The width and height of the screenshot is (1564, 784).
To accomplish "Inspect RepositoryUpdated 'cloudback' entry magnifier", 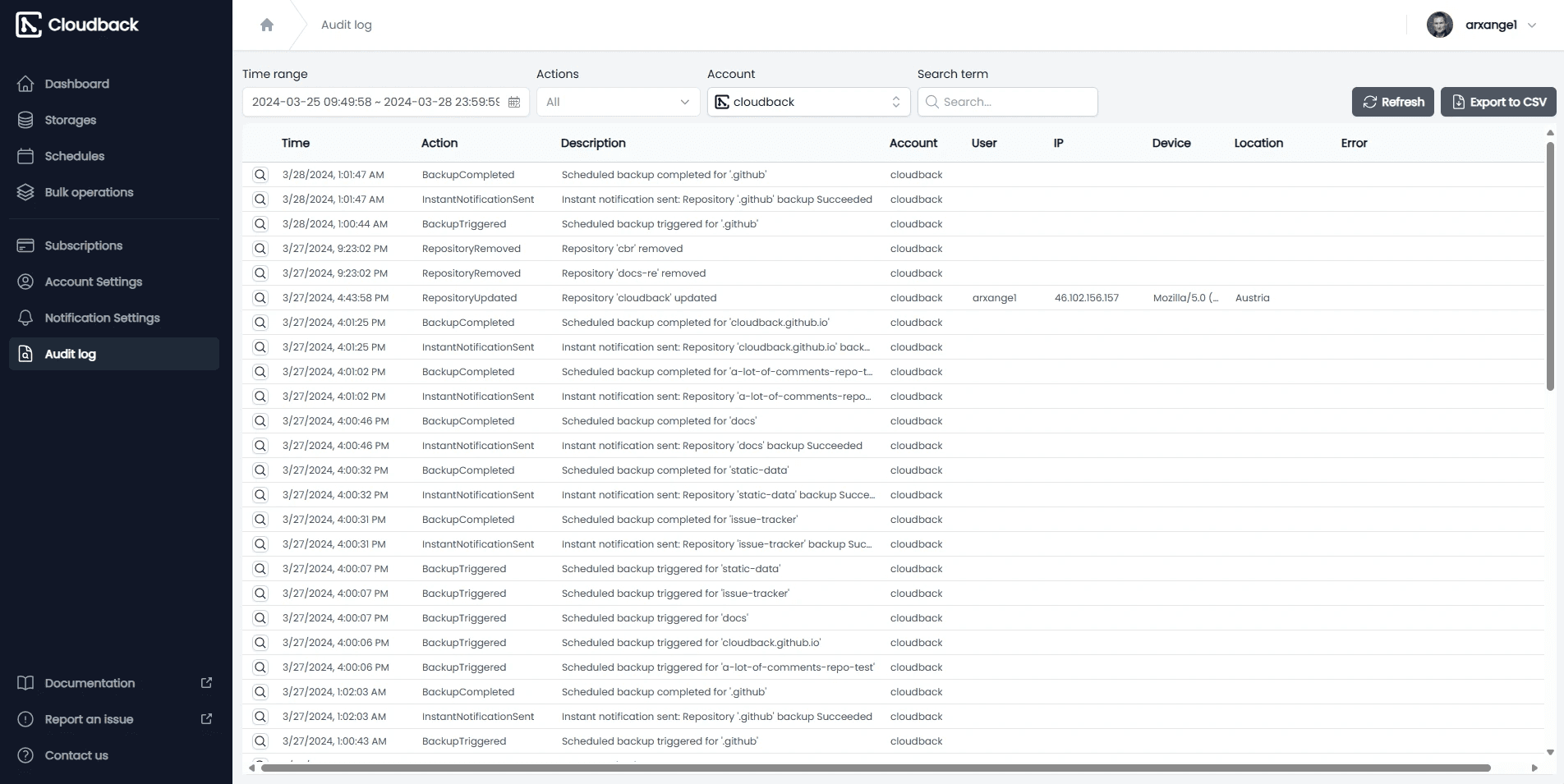I will [x=260, y=298].
